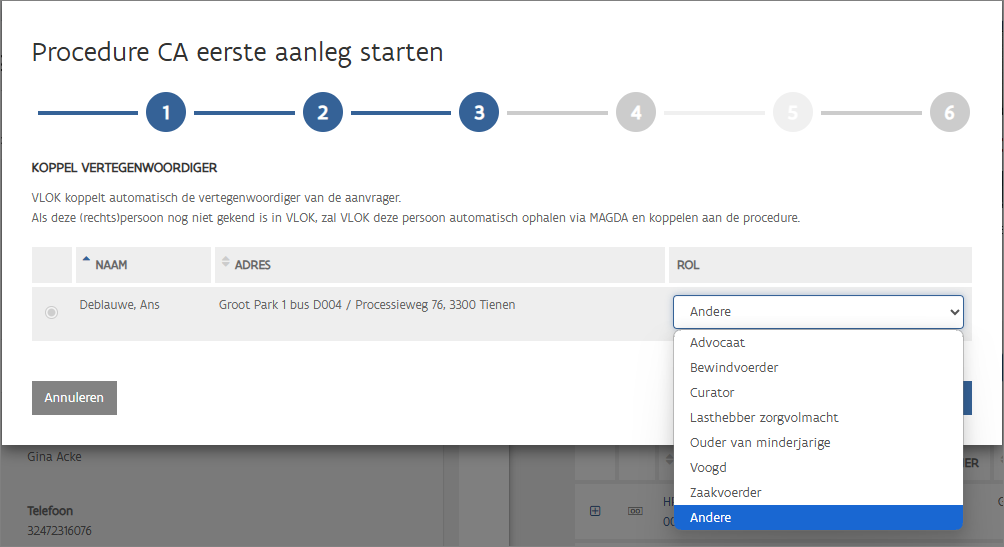Click step 6 circle in progress bar
Viewport: 1004px width, 547px height.
[949, 113]
